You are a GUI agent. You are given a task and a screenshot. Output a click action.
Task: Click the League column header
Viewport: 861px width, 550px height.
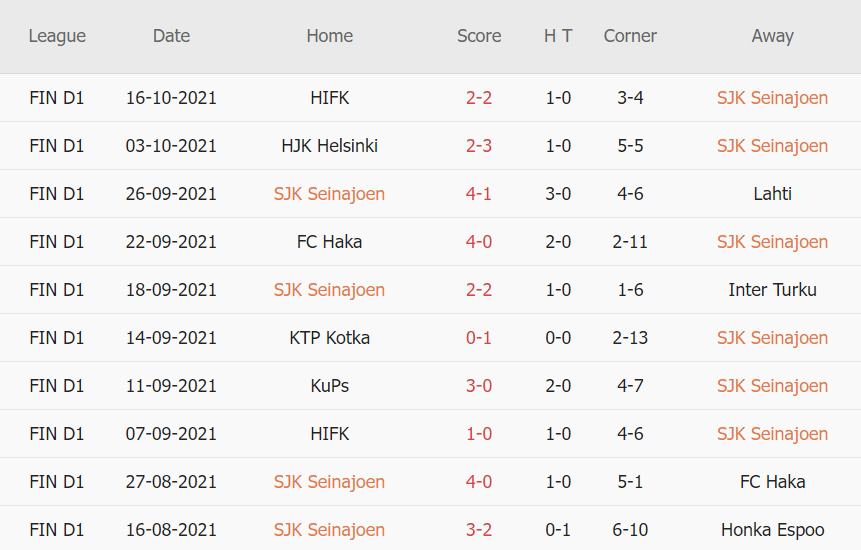pyautogui.click(x=57, y=36)
